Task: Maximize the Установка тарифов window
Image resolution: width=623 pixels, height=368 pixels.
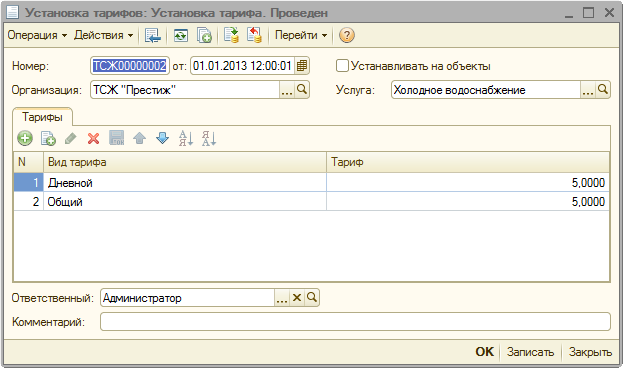Action: coord(588,13)
